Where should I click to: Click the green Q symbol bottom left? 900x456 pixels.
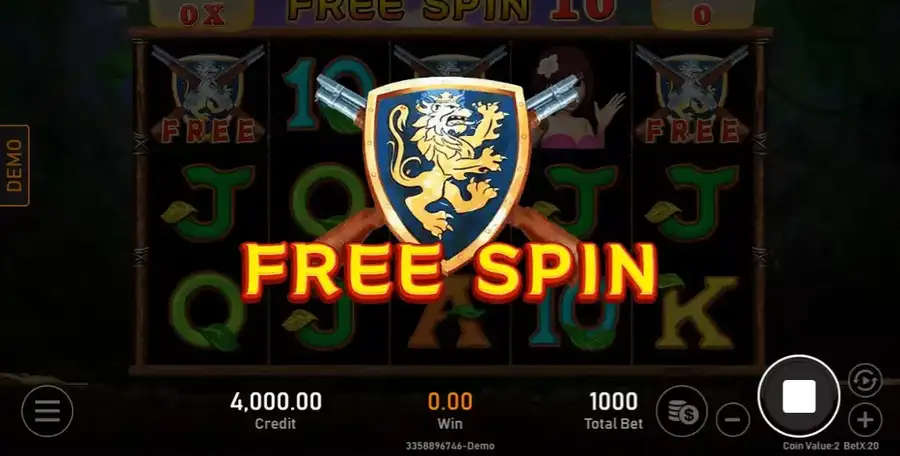pyautogui.click(x=207, y=310)
